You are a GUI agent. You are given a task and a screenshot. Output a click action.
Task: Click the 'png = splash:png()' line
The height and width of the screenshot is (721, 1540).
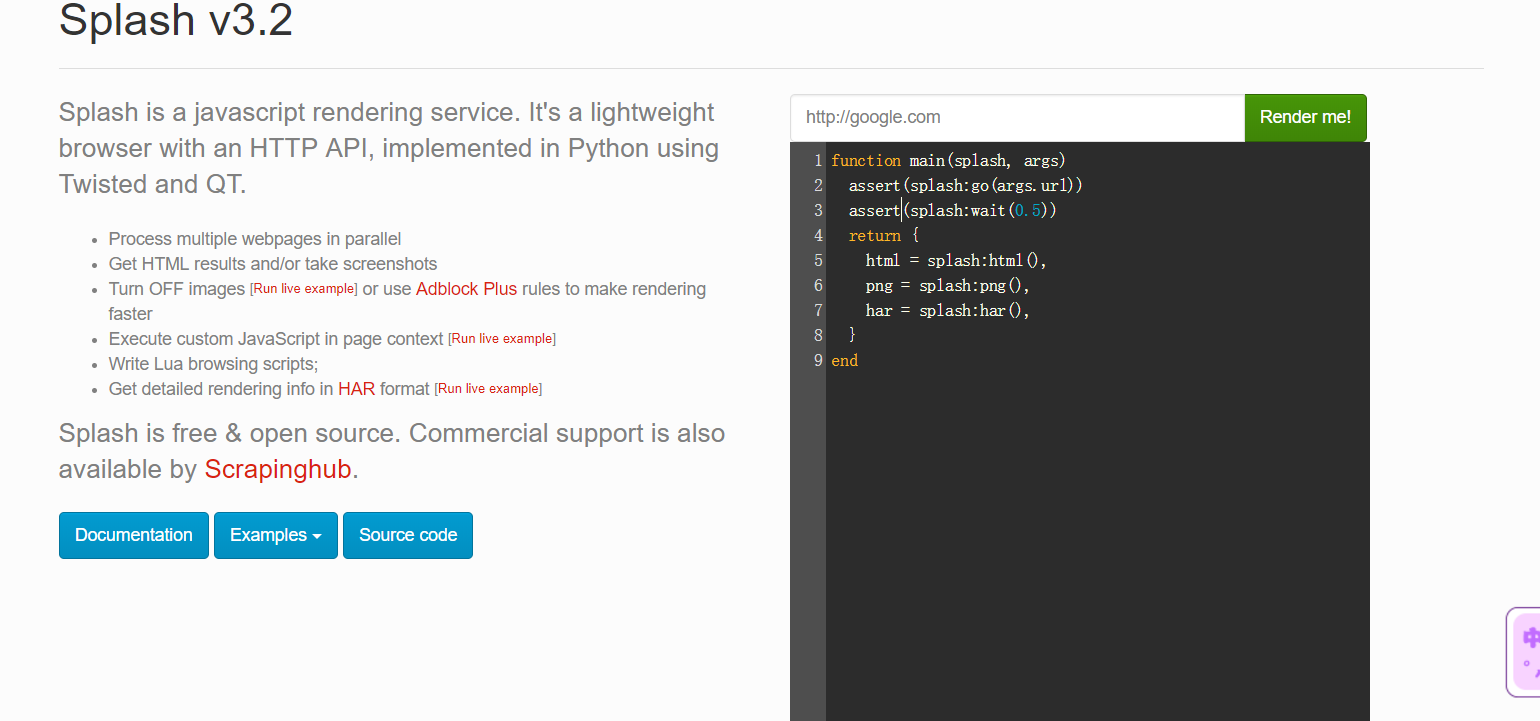(947, 286)
